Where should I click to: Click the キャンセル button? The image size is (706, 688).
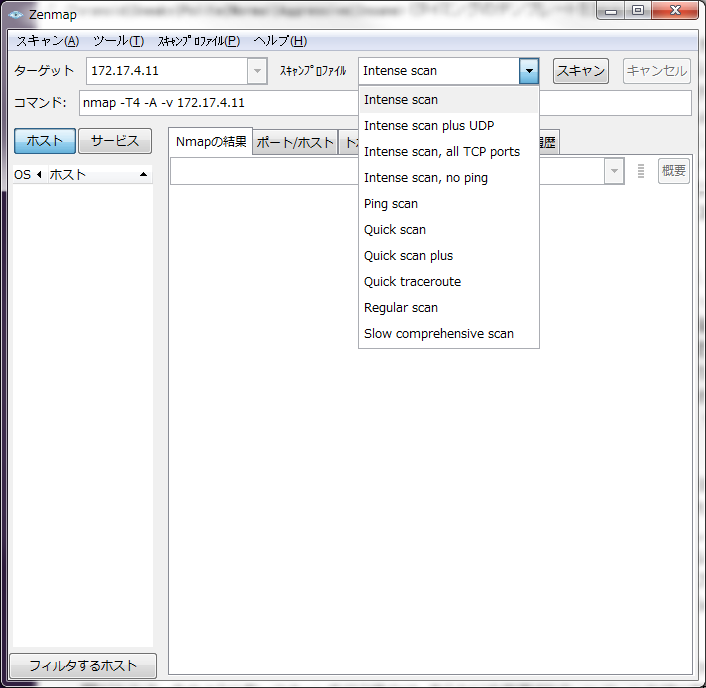click(657, 71)
